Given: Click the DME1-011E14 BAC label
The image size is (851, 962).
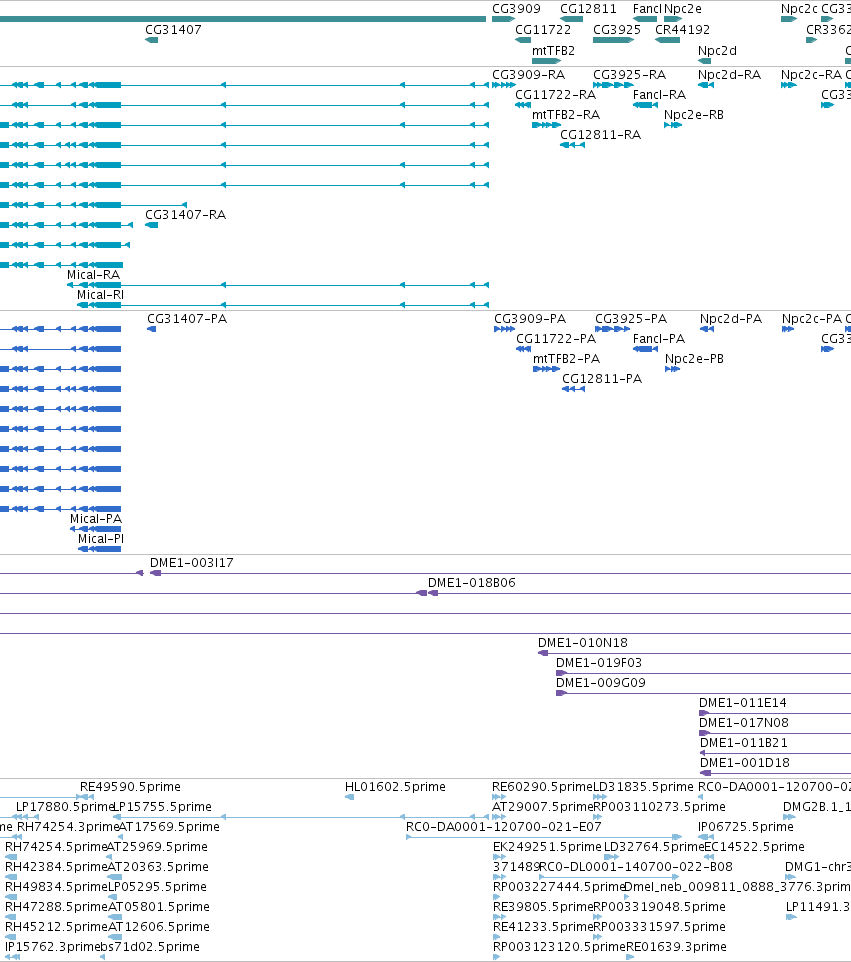Looking at the screenshot, I should point(742,703).
